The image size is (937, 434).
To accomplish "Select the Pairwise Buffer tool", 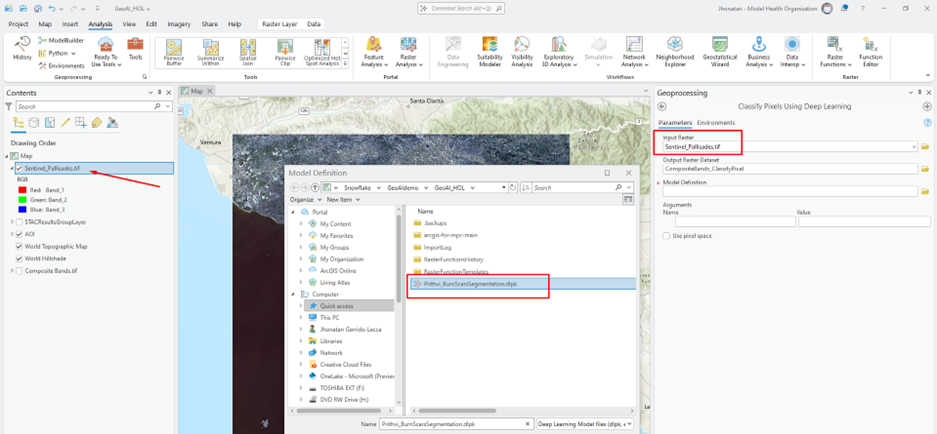I will click(174, 53).
